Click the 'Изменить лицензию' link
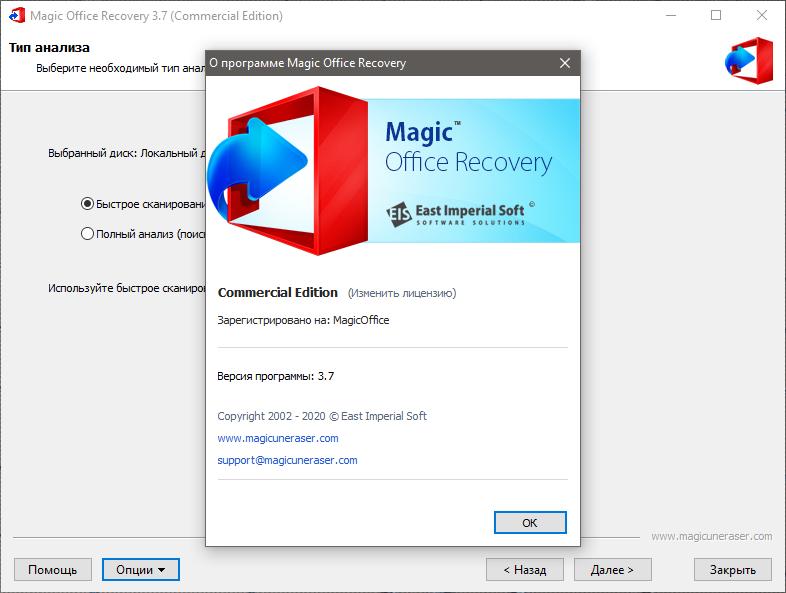Viewport: 786px width, 593px height. coord(401,293)
